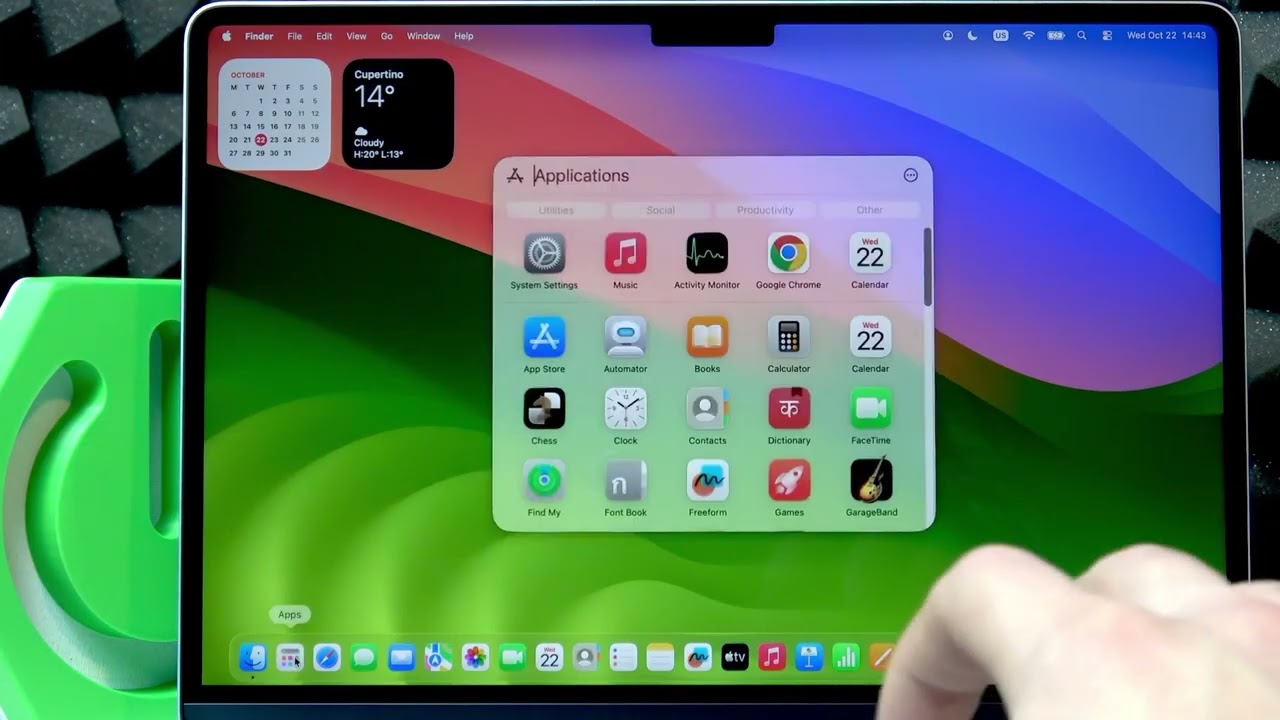
Task: Toggle Focus moon icon in menu bar
Action: [x=973, y=36]
